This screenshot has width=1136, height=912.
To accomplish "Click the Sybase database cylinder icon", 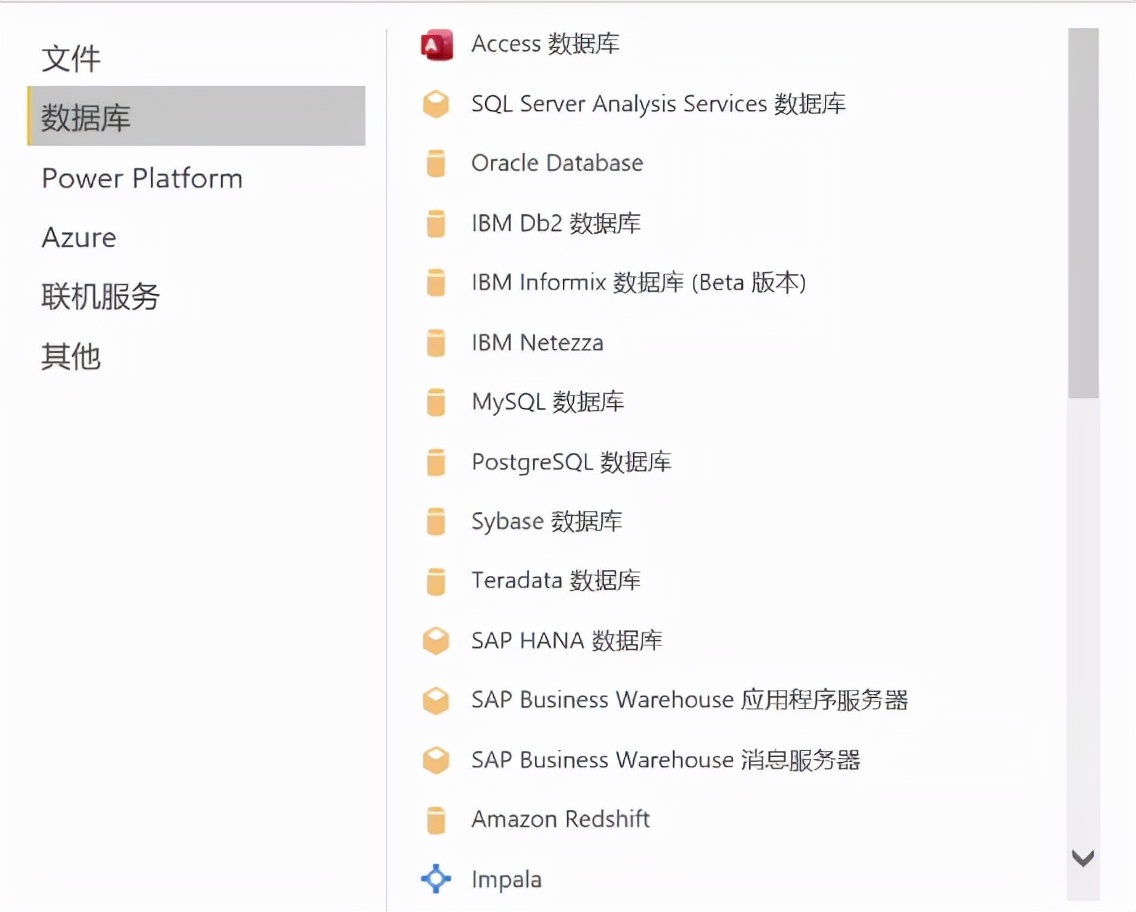I will tap(436, 522).
